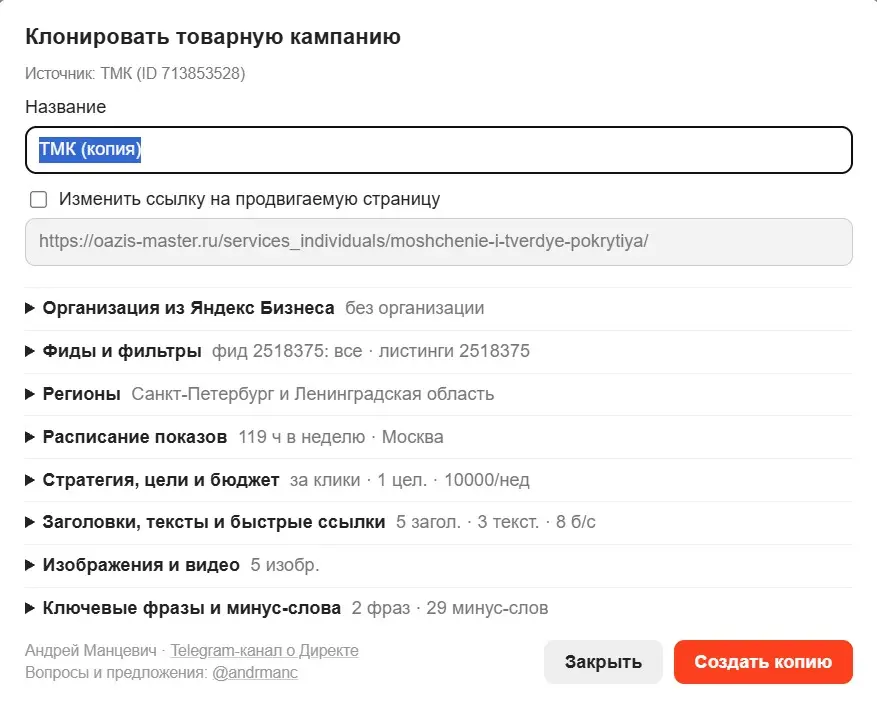Enable 'Изменить ссылку на продвигаемую страницу' checkbox

[39, 199]
